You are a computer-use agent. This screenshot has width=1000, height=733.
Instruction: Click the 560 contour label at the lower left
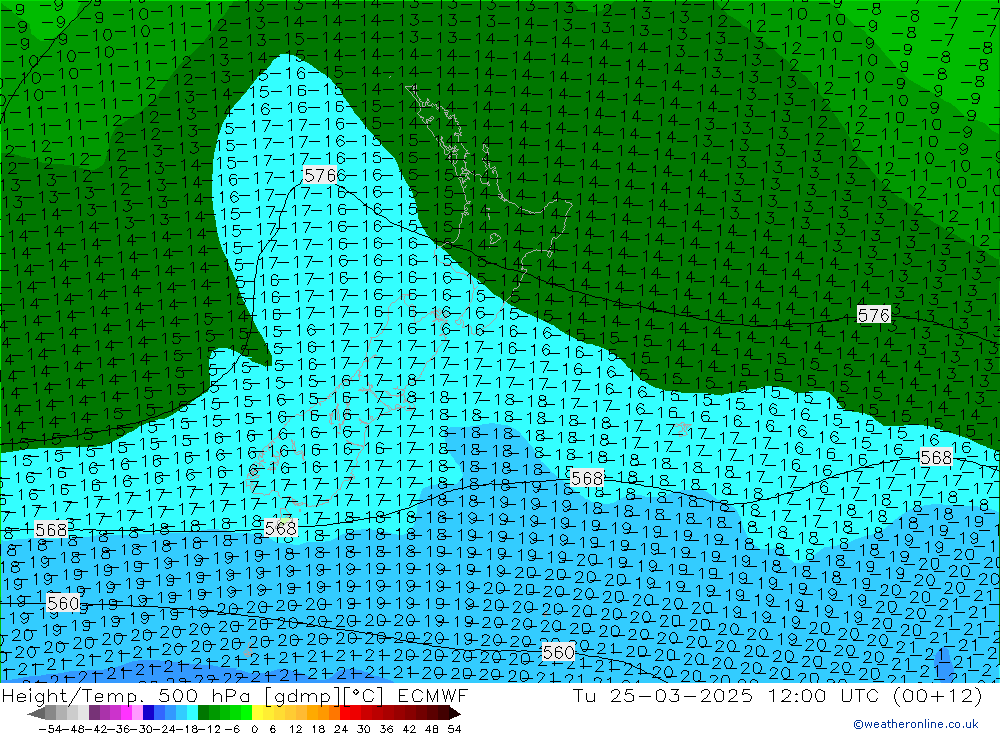[x=63, y=603]
